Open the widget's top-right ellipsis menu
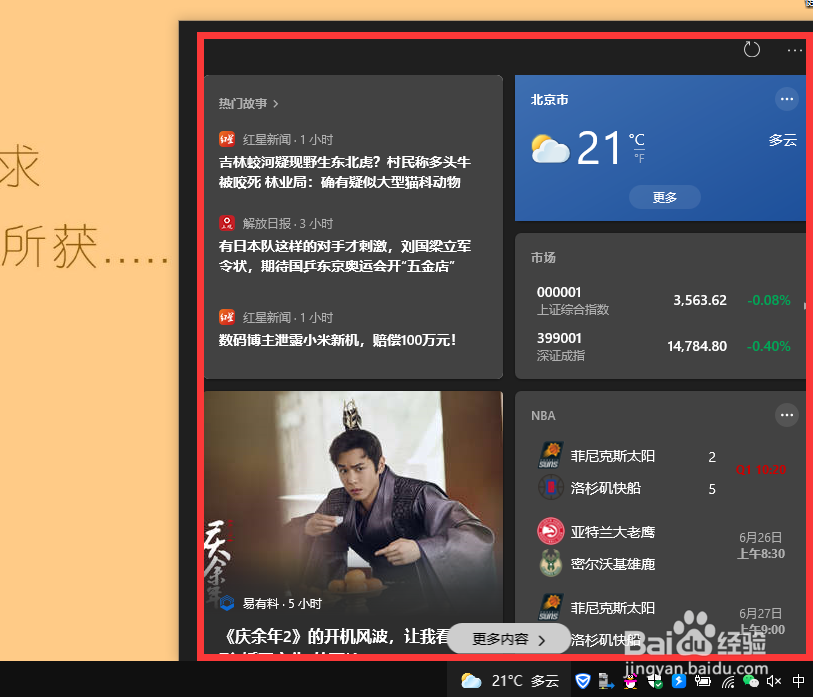The width and height of the screenshot is (813, 697). (x=794, y=49)
